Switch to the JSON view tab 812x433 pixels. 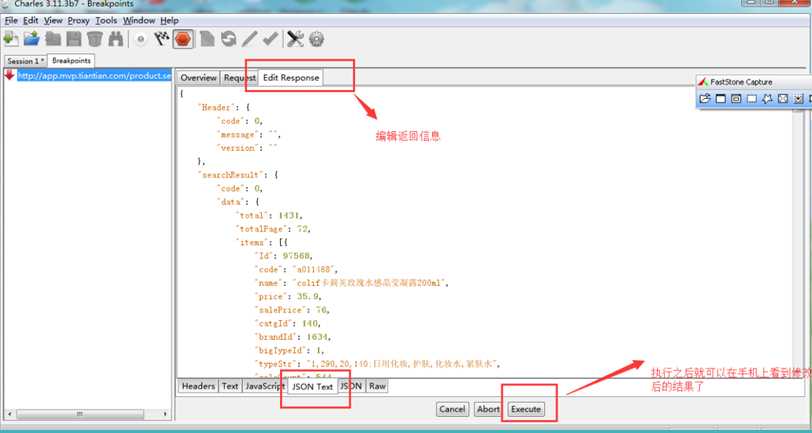[352, 386]
